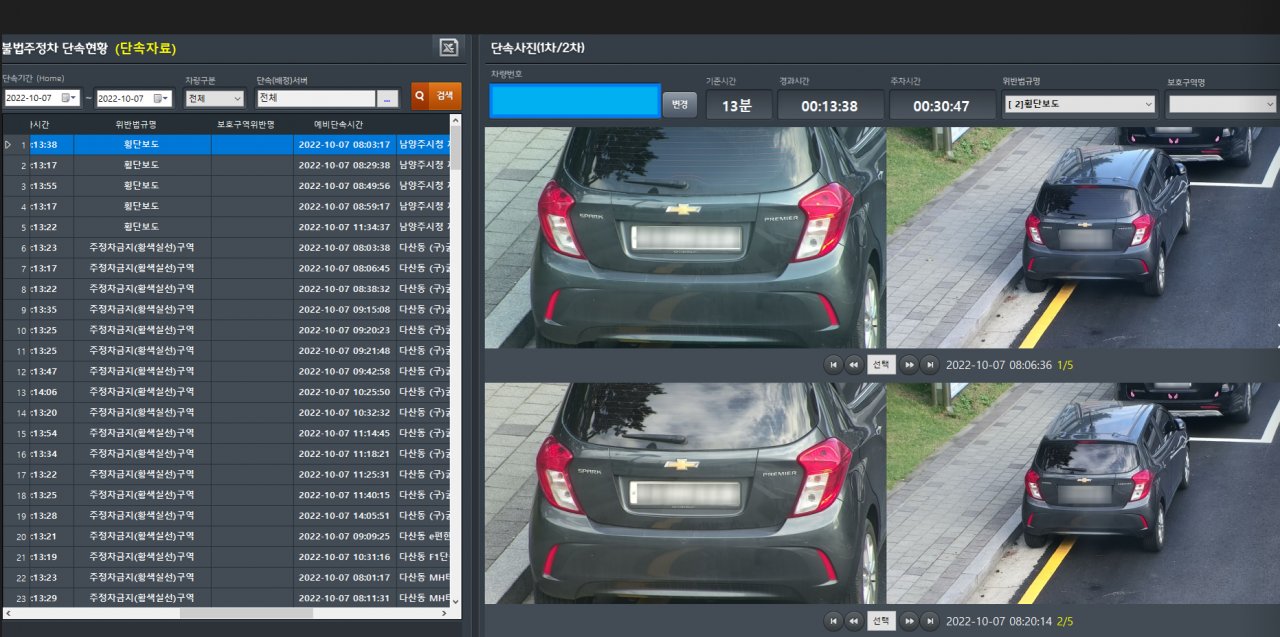This screenshot has width=1280, height=637.
Task: Select row 19 with time 14:05:51
Action: coord(225,515)
